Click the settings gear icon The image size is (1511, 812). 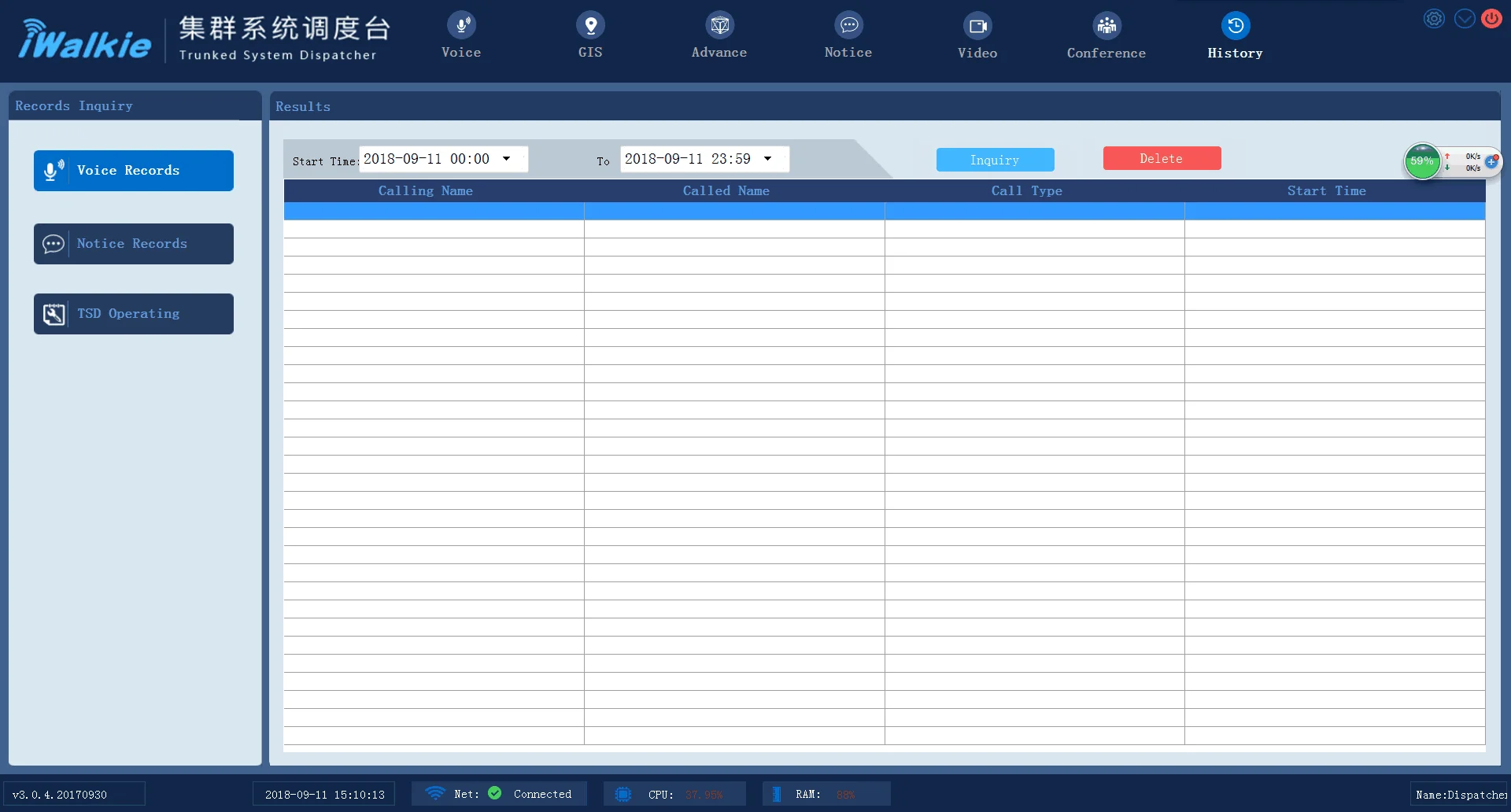(x=1434, y=19)
